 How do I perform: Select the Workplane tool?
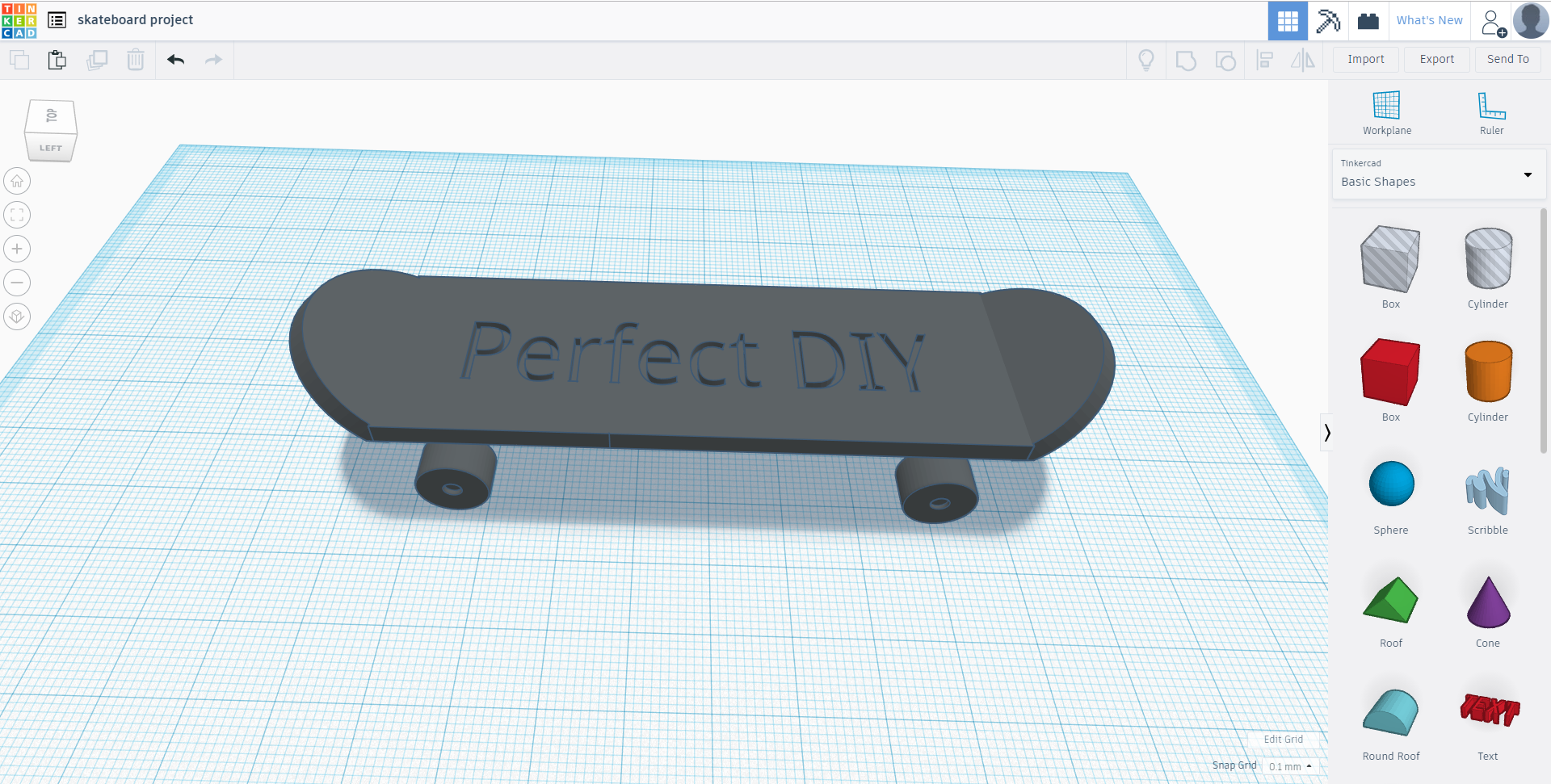pos(1387,113)
